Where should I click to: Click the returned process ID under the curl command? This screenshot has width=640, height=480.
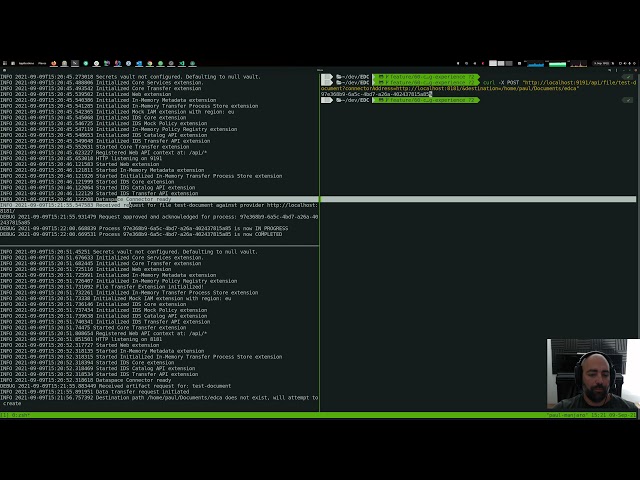tap(376, 94)
